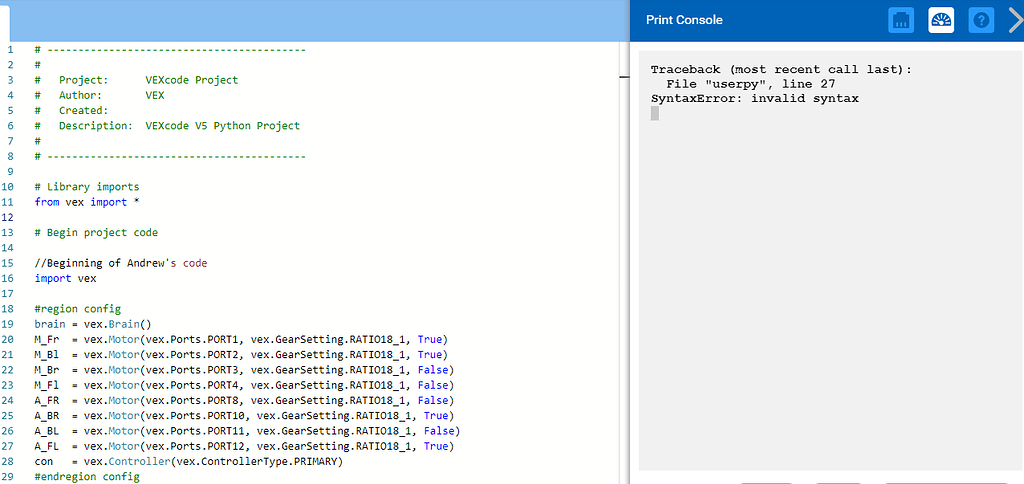Open the question mark help icon
Image resolution: width=1024 pixels, height=484 pixels.
(981, 20)
